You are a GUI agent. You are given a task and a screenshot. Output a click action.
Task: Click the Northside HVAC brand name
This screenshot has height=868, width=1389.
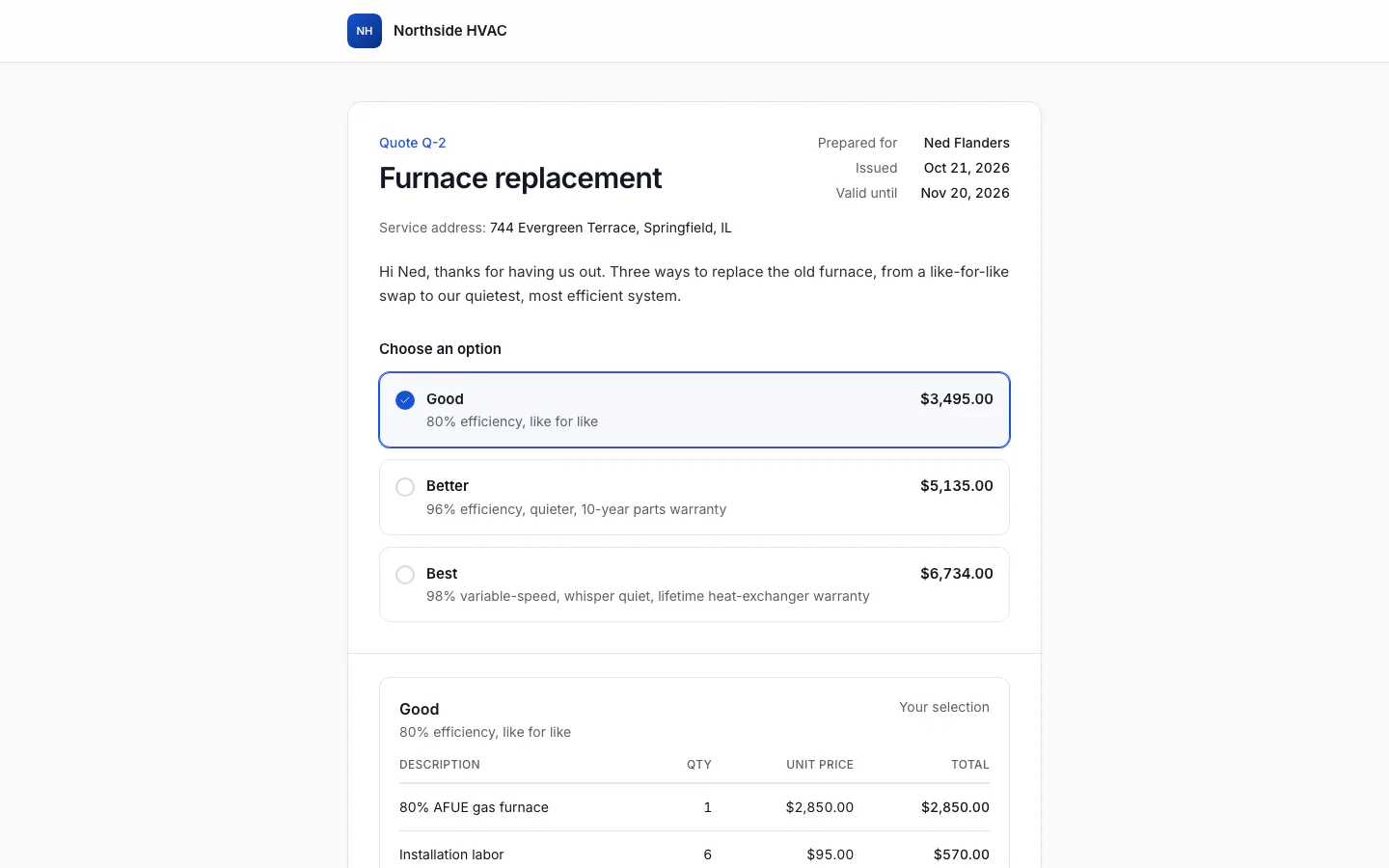[x=450, y=31]
